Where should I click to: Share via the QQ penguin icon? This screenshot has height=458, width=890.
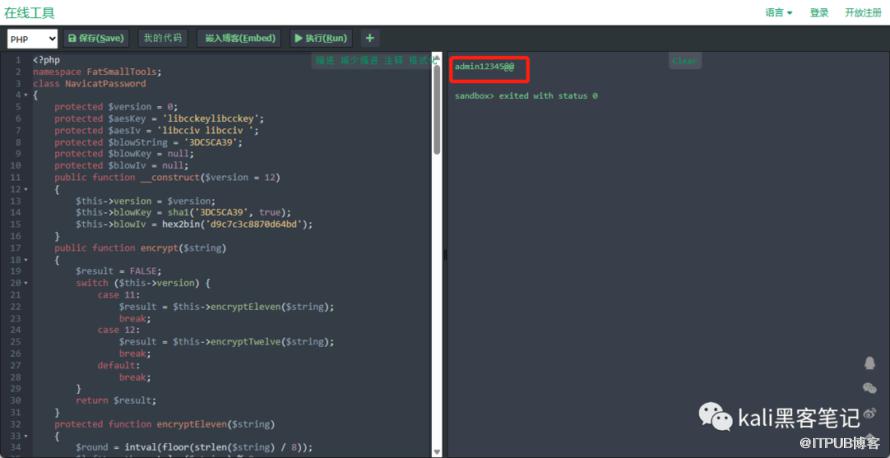869,363
